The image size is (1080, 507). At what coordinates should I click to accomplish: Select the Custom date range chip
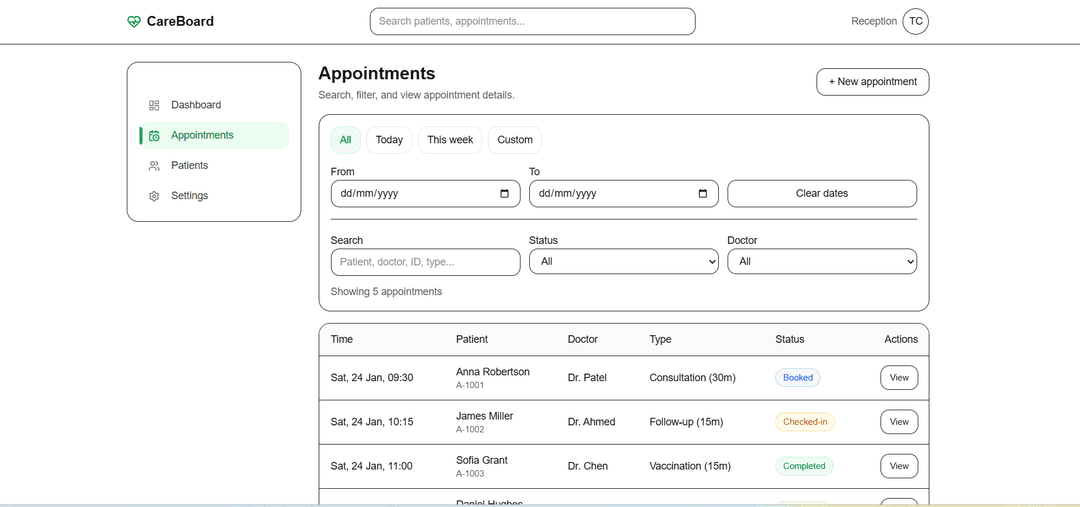click(515, 140)
